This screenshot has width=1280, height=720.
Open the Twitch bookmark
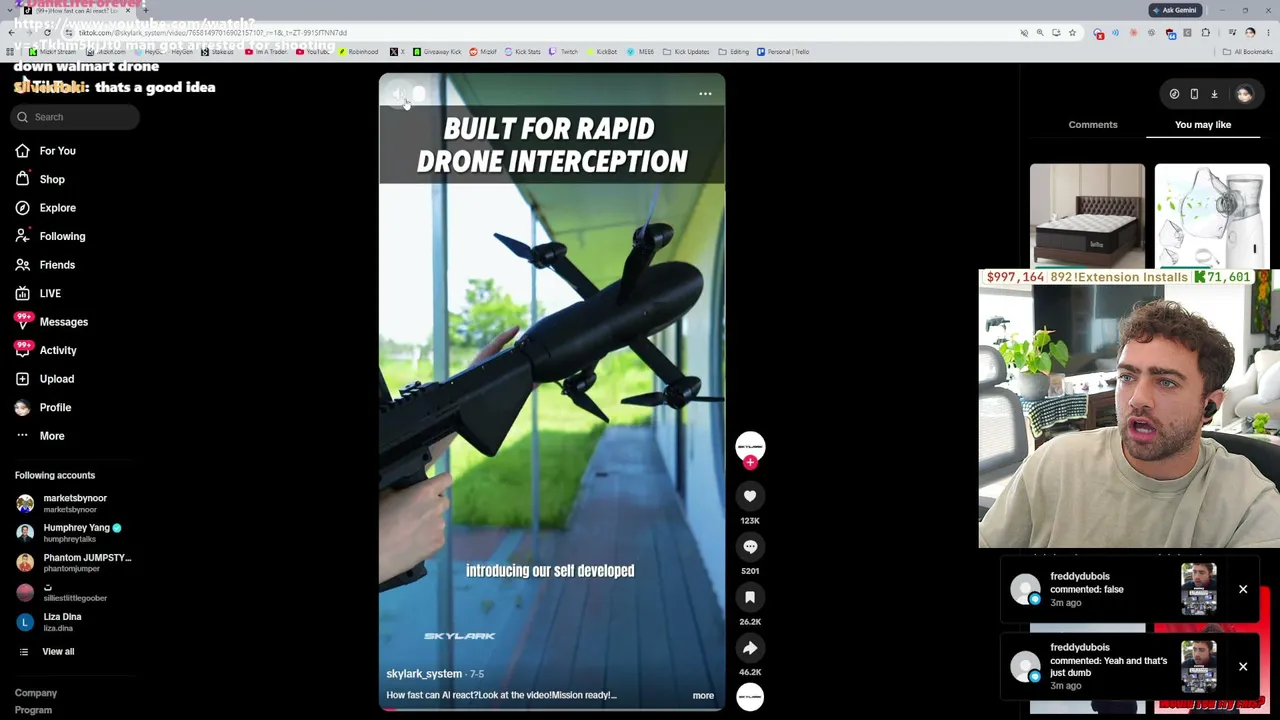(x=565, y=52)
